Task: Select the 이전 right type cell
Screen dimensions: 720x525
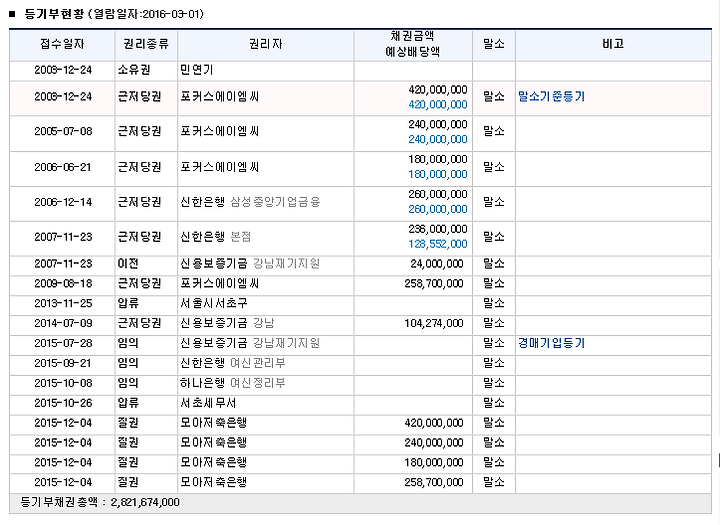Action: (x=128, y=264)
